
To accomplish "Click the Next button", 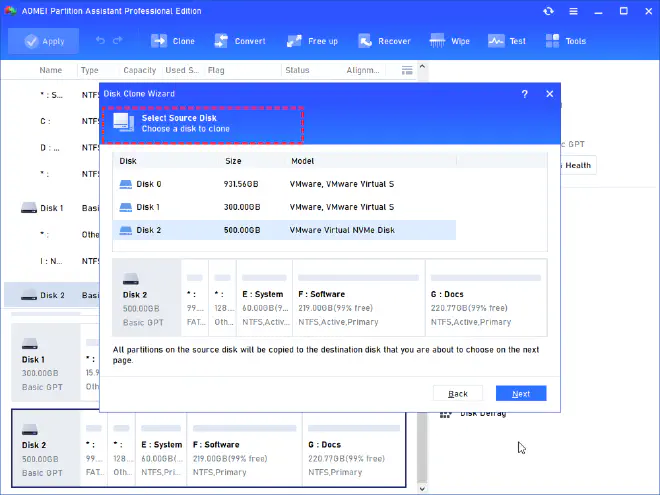I will coord(521,393).
